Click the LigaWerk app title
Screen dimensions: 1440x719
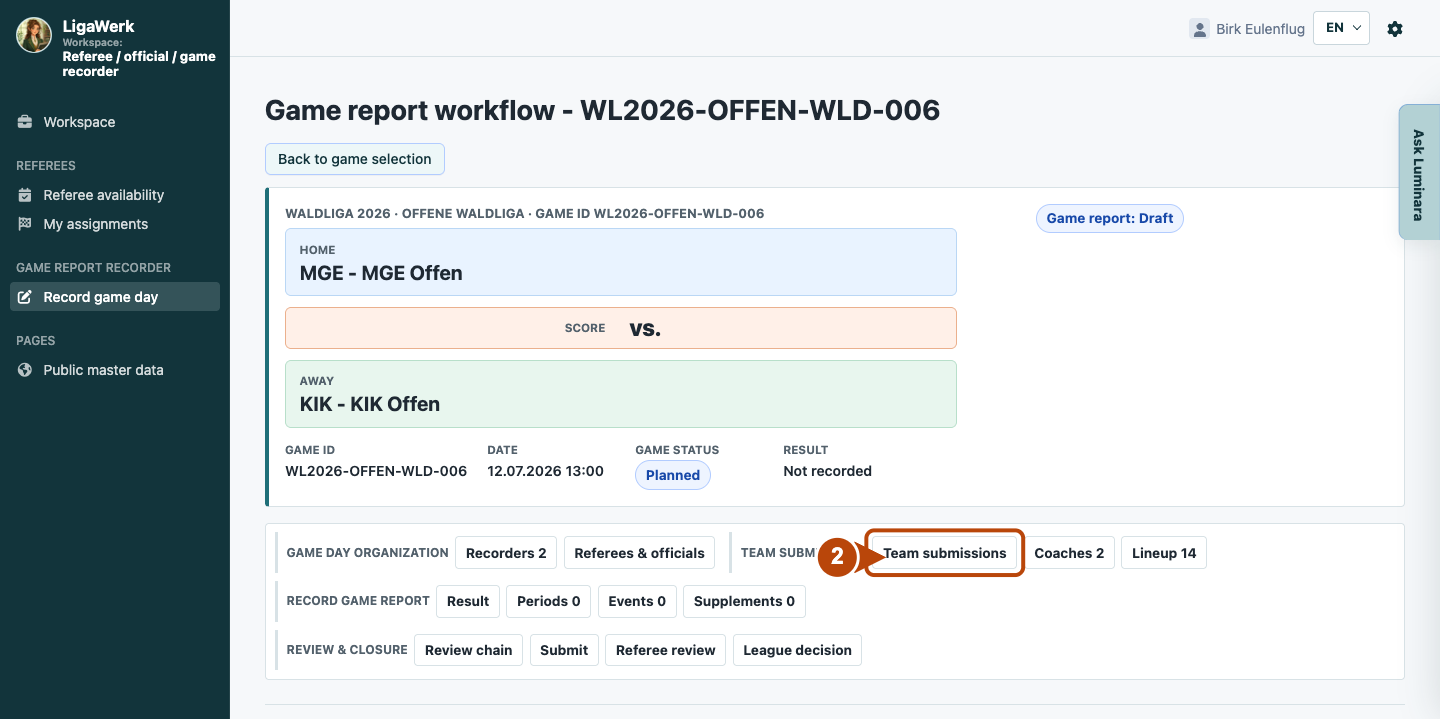pyautogui.click(x=98, y=26)
